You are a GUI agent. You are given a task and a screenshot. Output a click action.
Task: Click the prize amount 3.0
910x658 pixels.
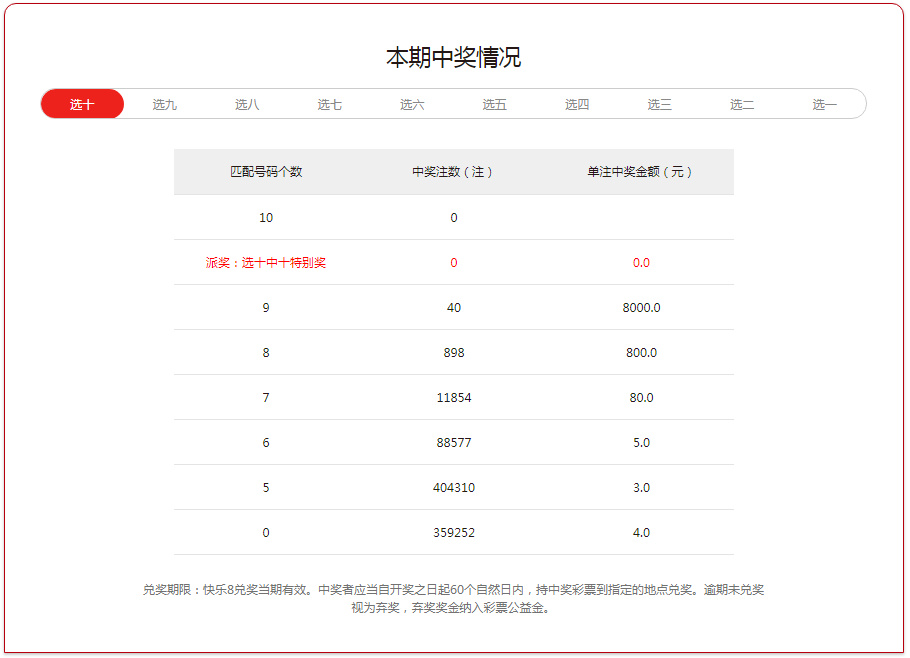(641, 487)
